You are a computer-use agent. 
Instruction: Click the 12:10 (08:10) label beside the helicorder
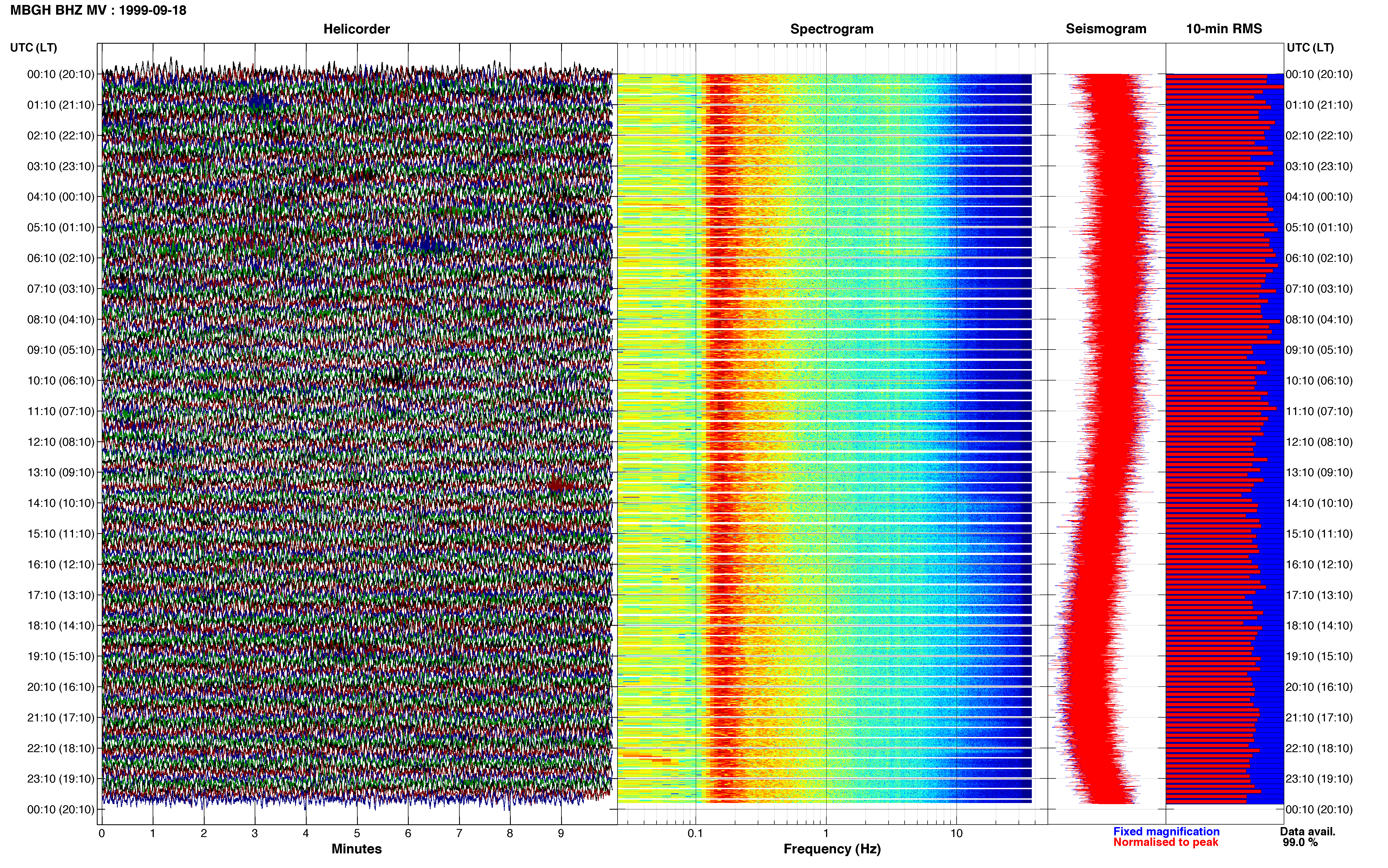61,442
